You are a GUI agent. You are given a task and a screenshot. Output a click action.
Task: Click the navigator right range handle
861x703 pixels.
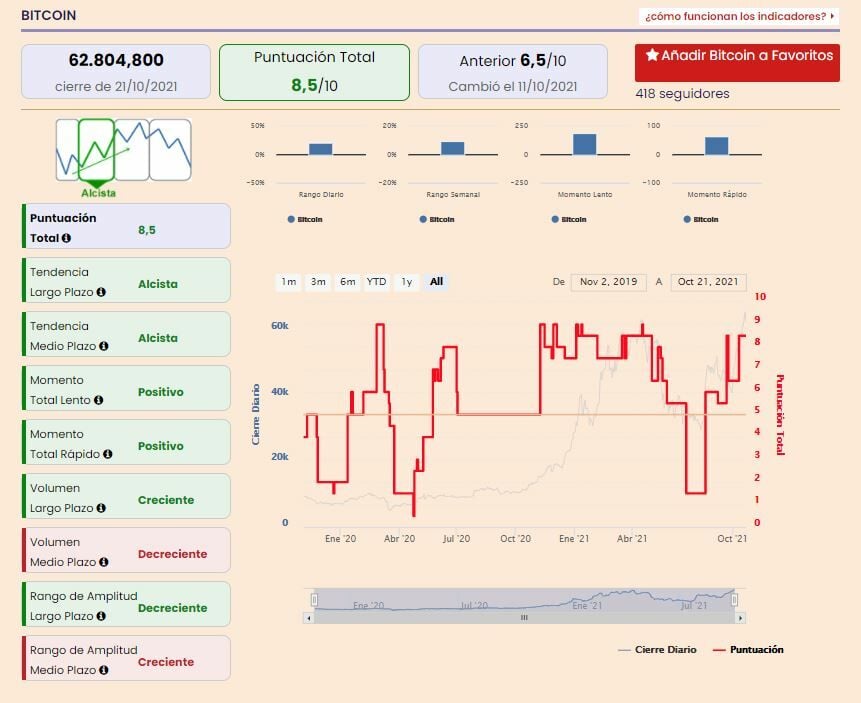coord(735,599)
